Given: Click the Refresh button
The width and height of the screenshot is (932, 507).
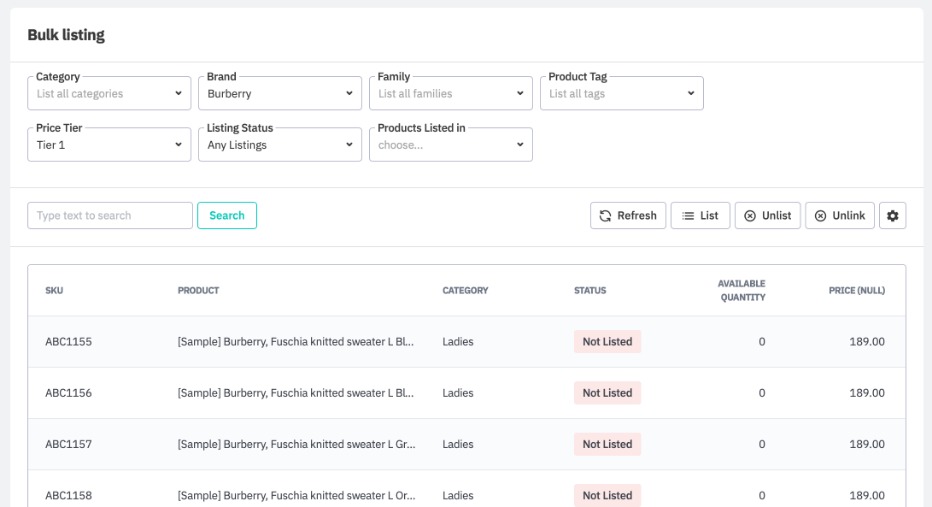Looking at the screenshot, I should (628, 216).
